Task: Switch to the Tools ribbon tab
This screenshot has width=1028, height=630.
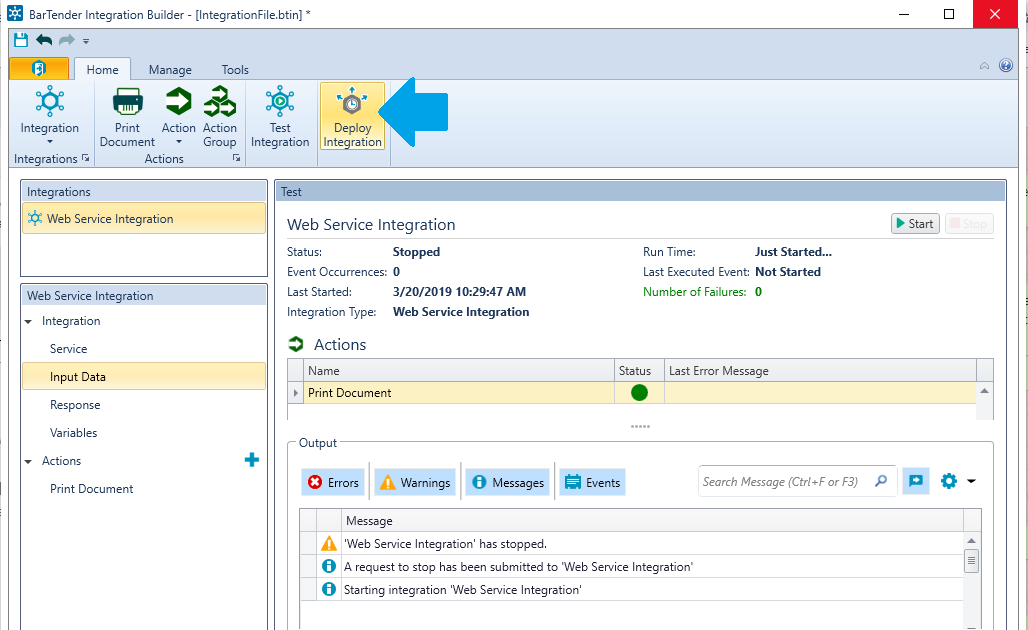Action: pos(235,69)
